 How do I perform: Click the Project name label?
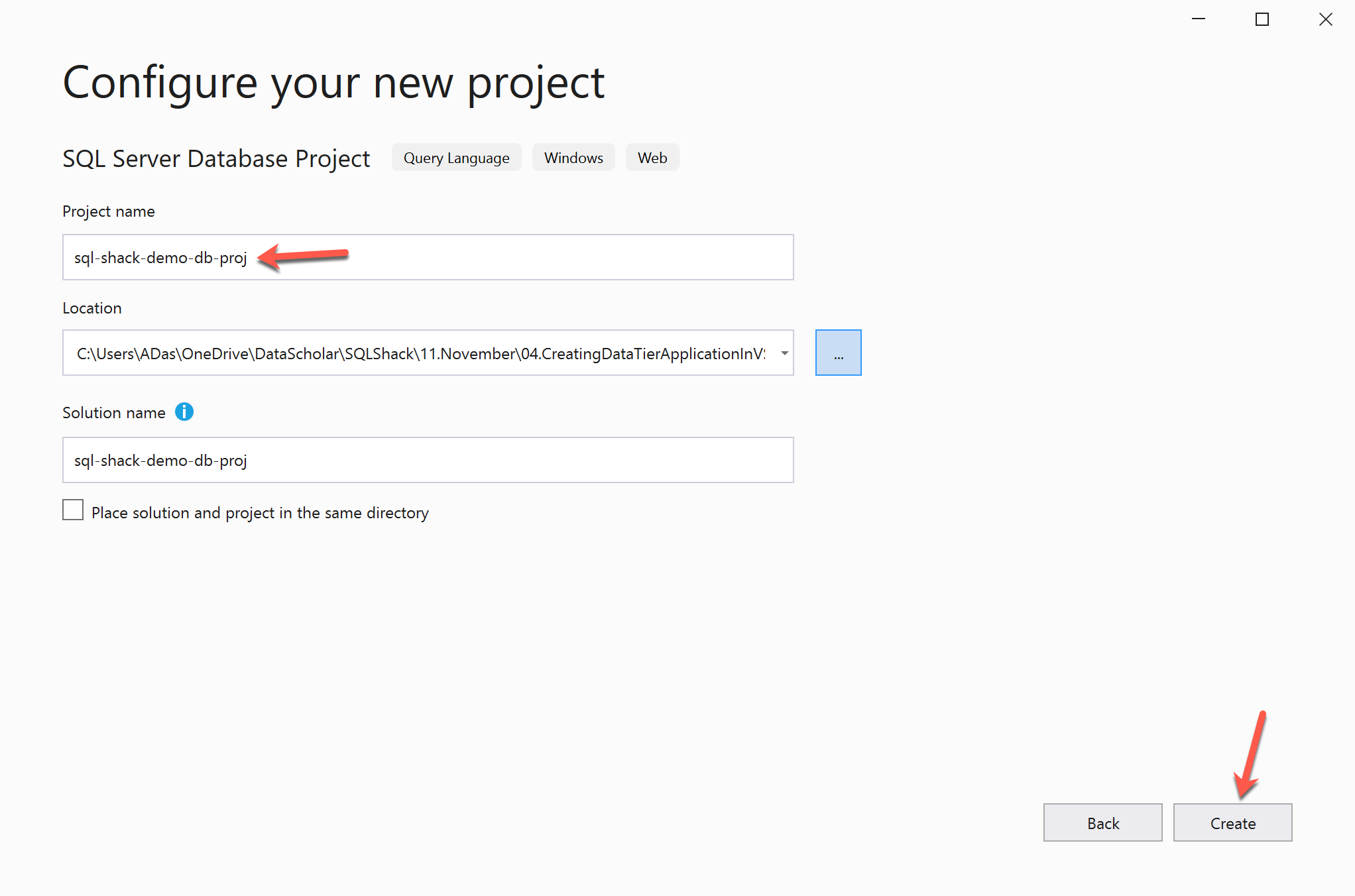pos(109,211)
